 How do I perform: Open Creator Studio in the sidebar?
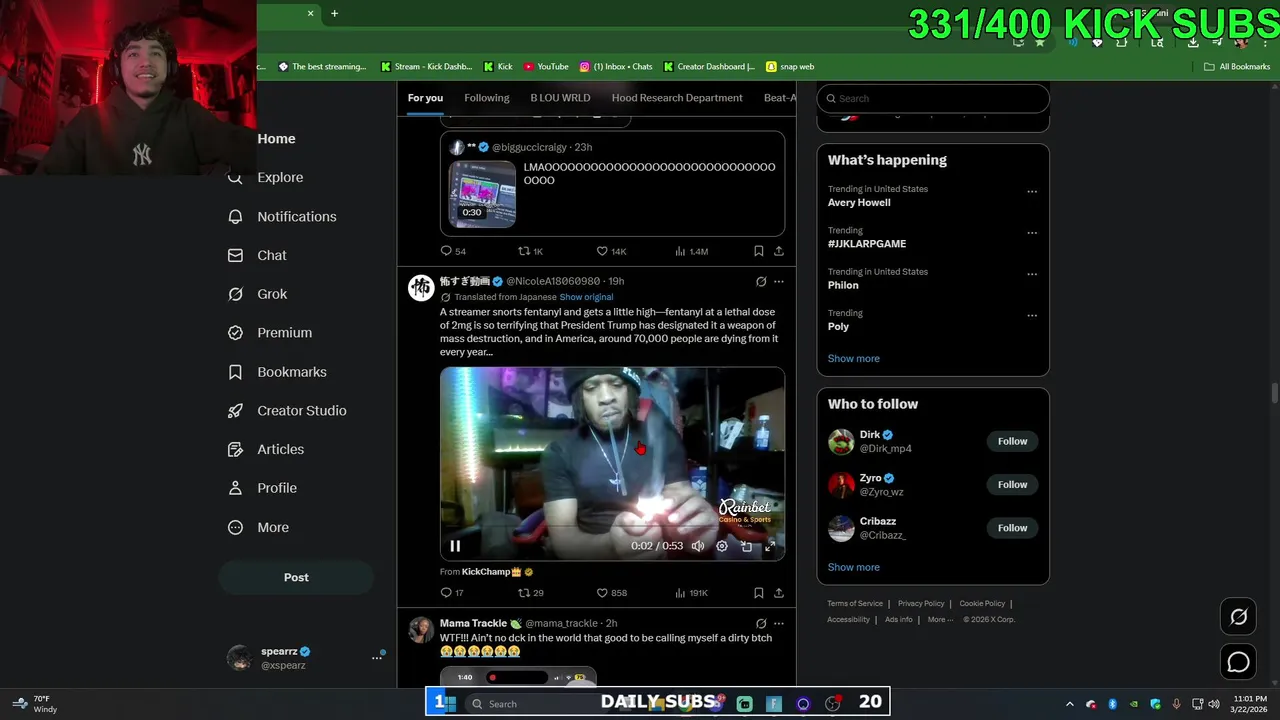[287, 411]
